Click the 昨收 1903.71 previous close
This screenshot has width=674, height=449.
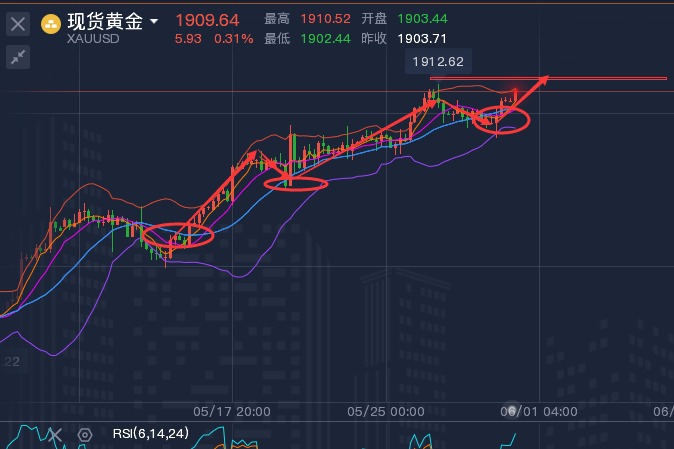422,39
